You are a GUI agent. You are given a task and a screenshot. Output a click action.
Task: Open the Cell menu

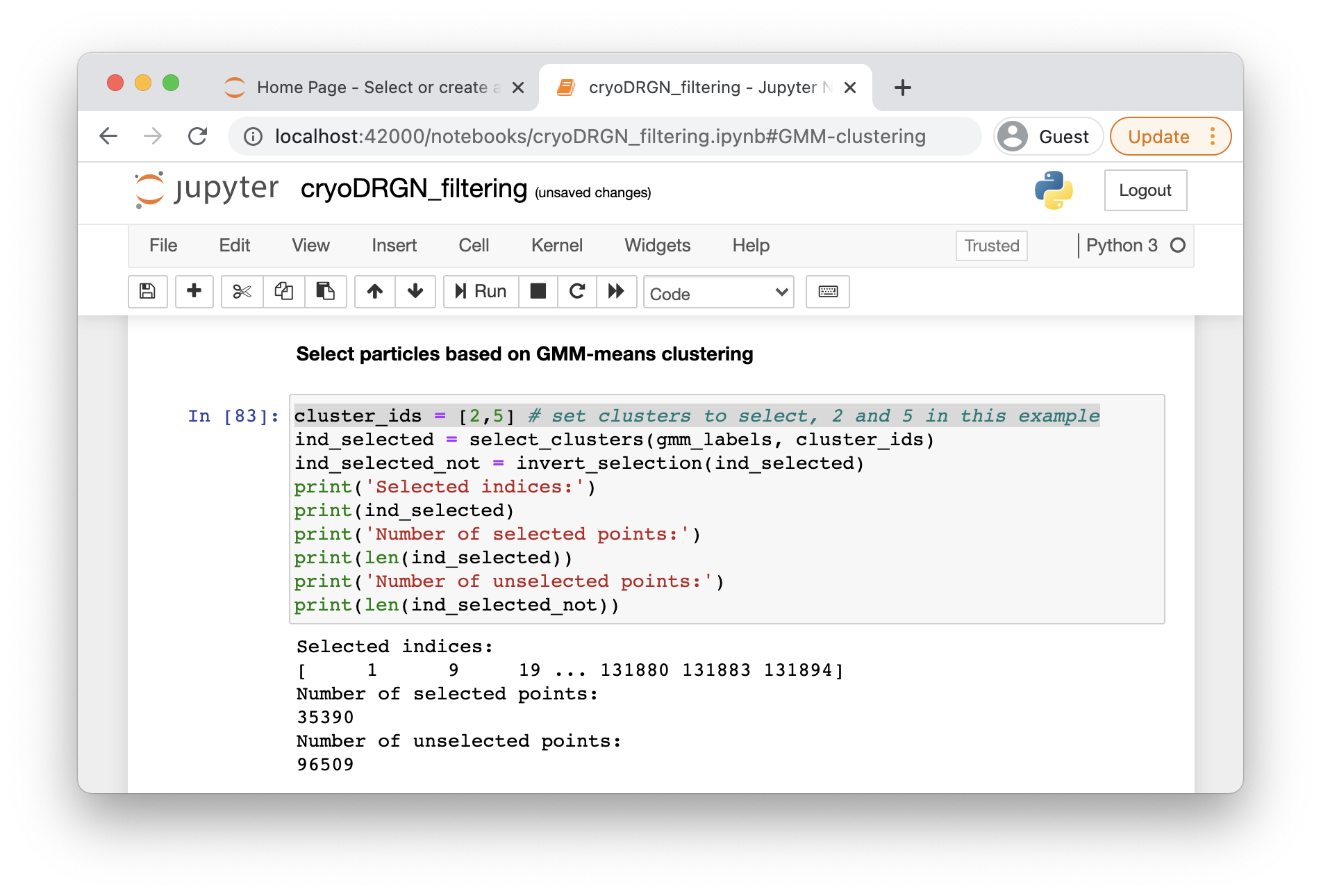[x=474, y=246]
